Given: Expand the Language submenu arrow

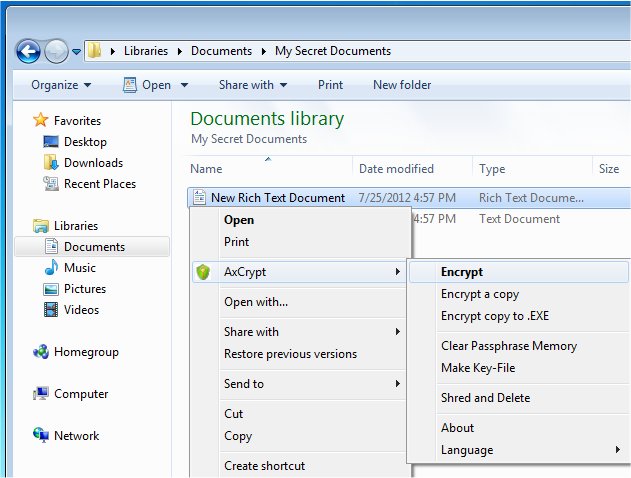Looking at the screenshot, I should pyautogui.click(x=617, y=450).
